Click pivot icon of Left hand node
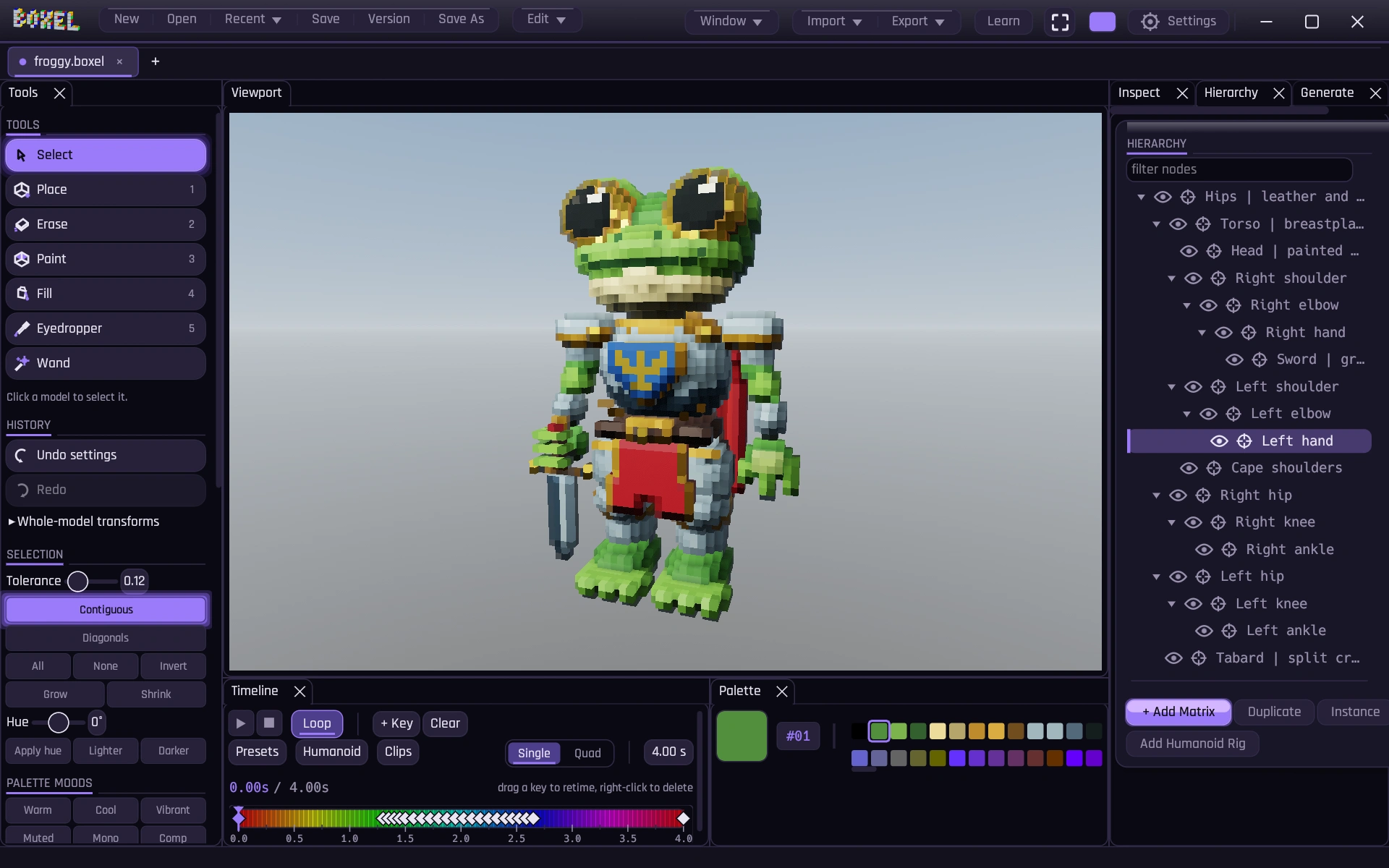The height and width of the screenshot is (868, 1389). coord(1244,441)
